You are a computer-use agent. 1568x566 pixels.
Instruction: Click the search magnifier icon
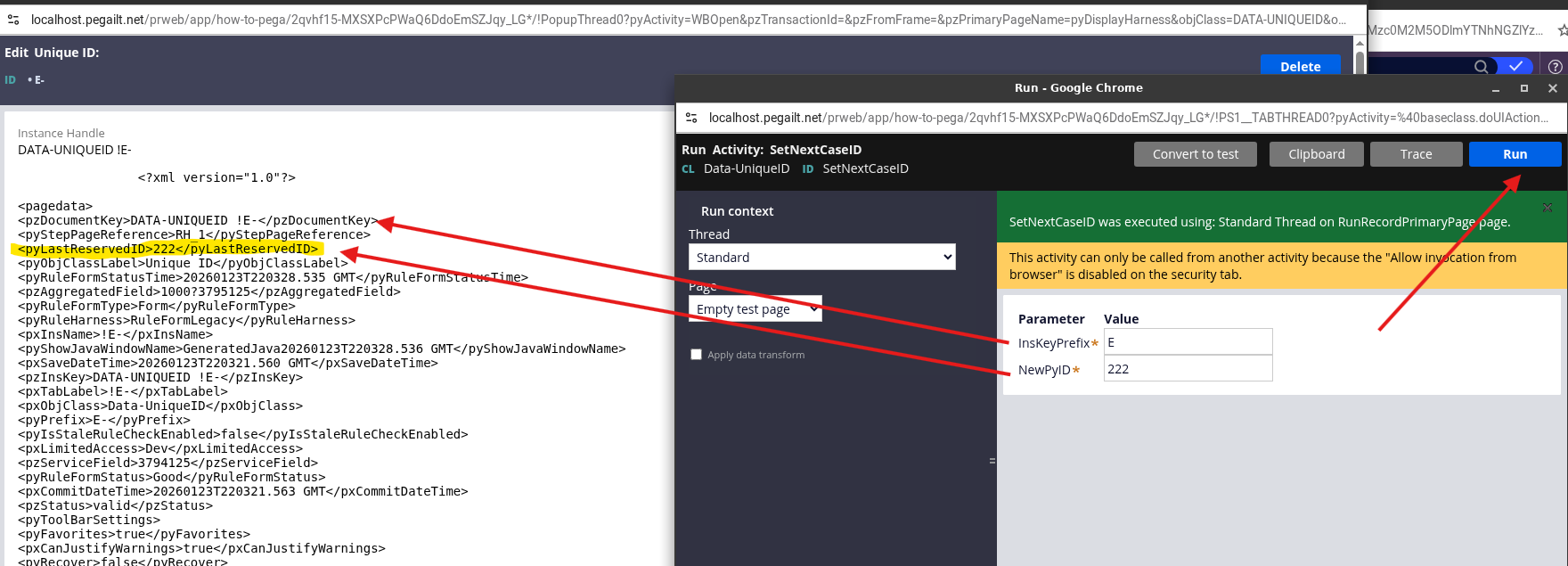click(1481, 67)
